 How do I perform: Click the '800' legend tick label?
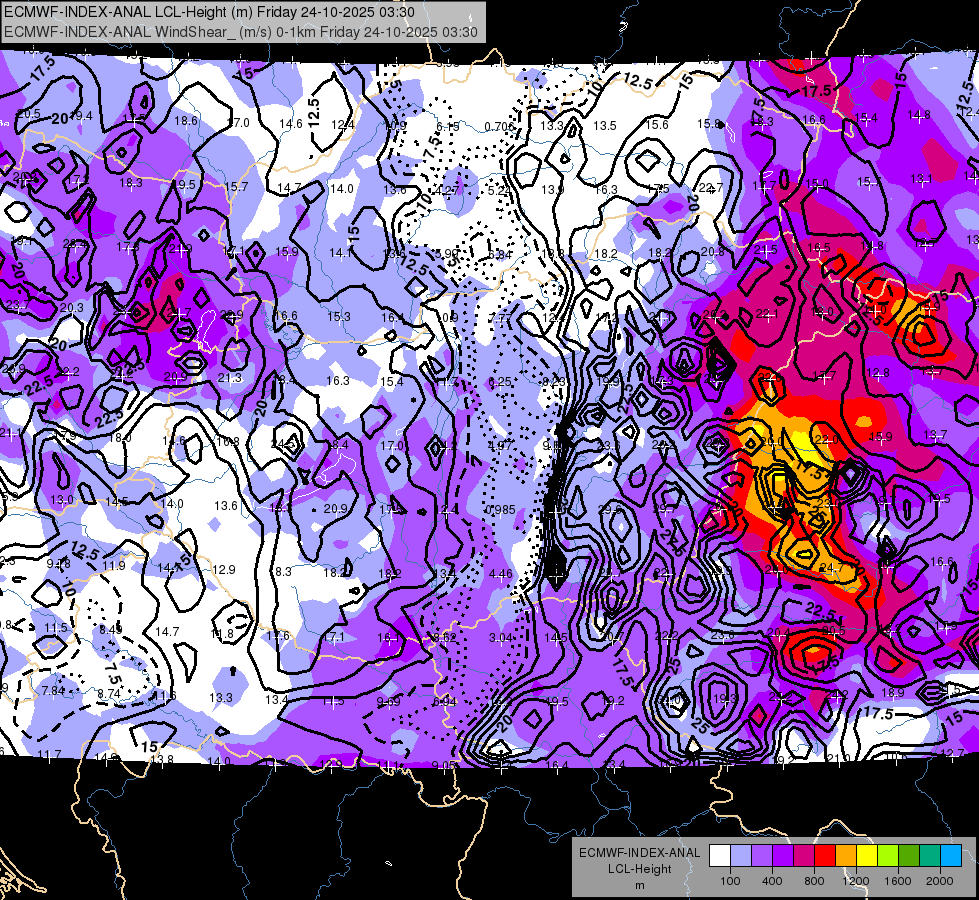coord(814,881)
